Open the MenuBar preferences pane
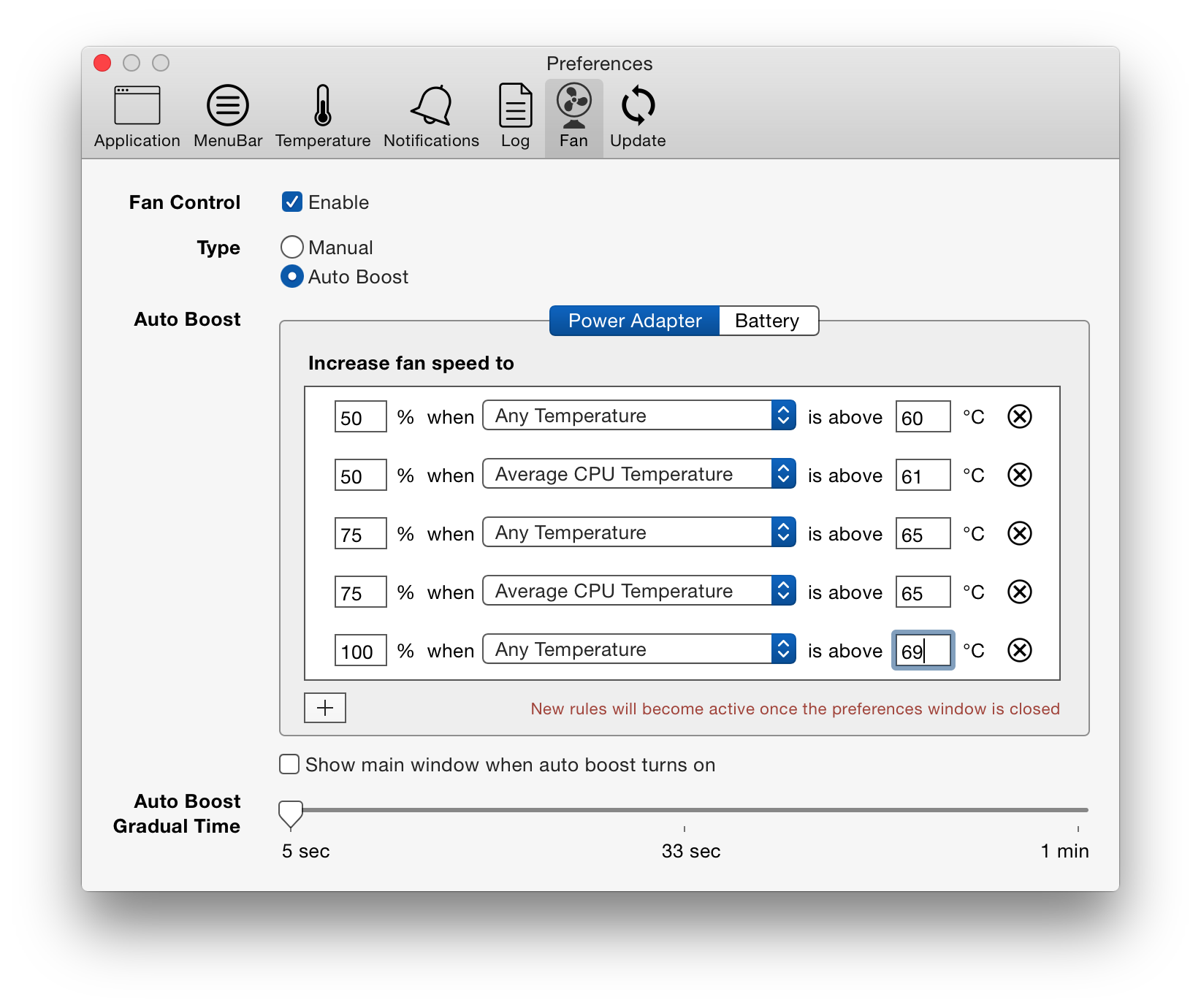This screenshot has width=1201, height=1008. coord(228,118)
